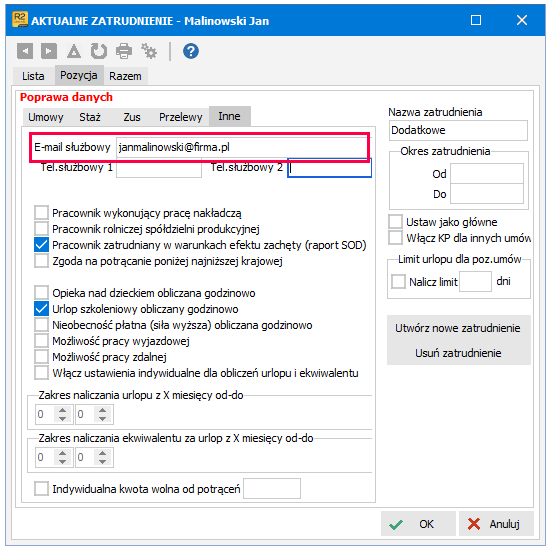Open help with question mark icon
The image size is (547, 549).
(191, 51)
